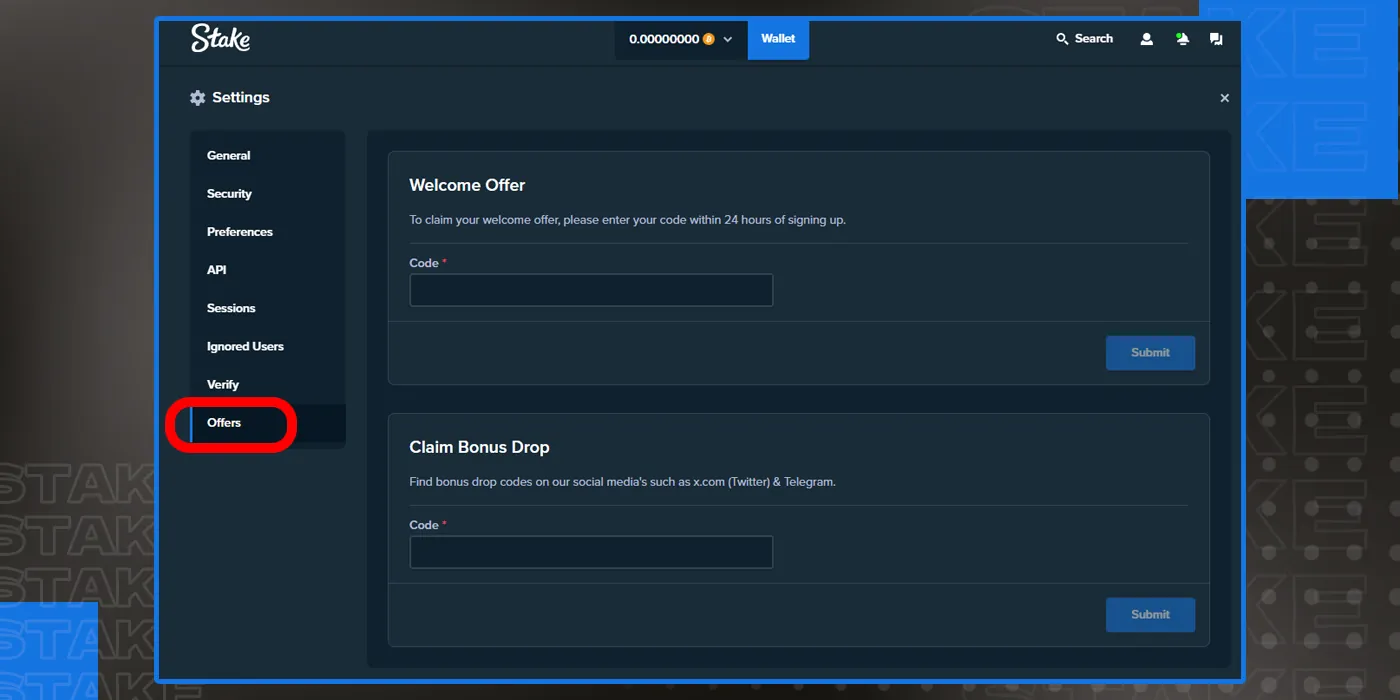Submit the Welcome Offer code

[1150, 353]
